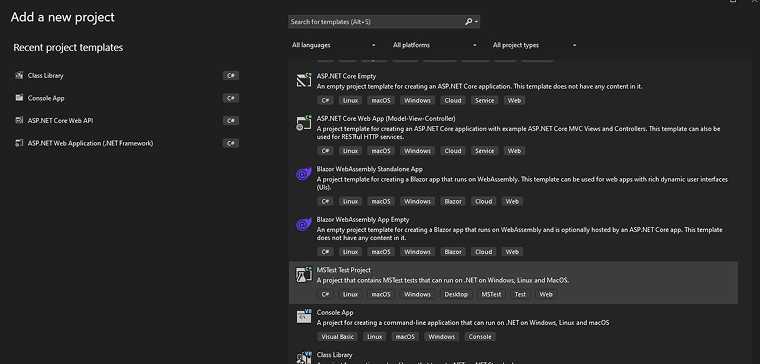The image size is (760, 364).
Task: Click the Cloud tag under Blazor WebAssembly App Empty
Action: [x=483, y=252]
